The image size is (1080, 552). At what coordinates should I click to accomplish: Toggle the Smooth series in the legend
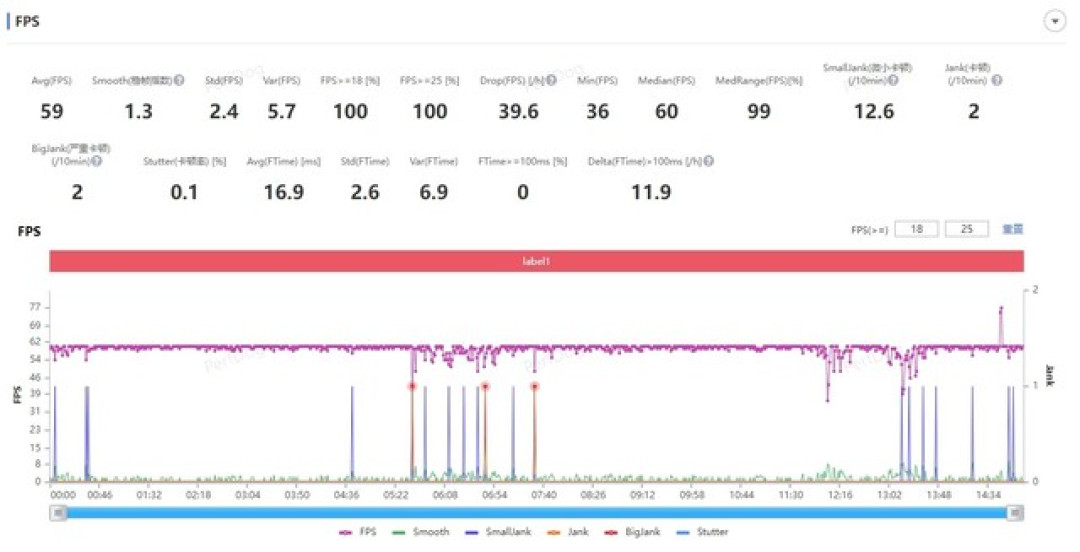coord(422,532)
